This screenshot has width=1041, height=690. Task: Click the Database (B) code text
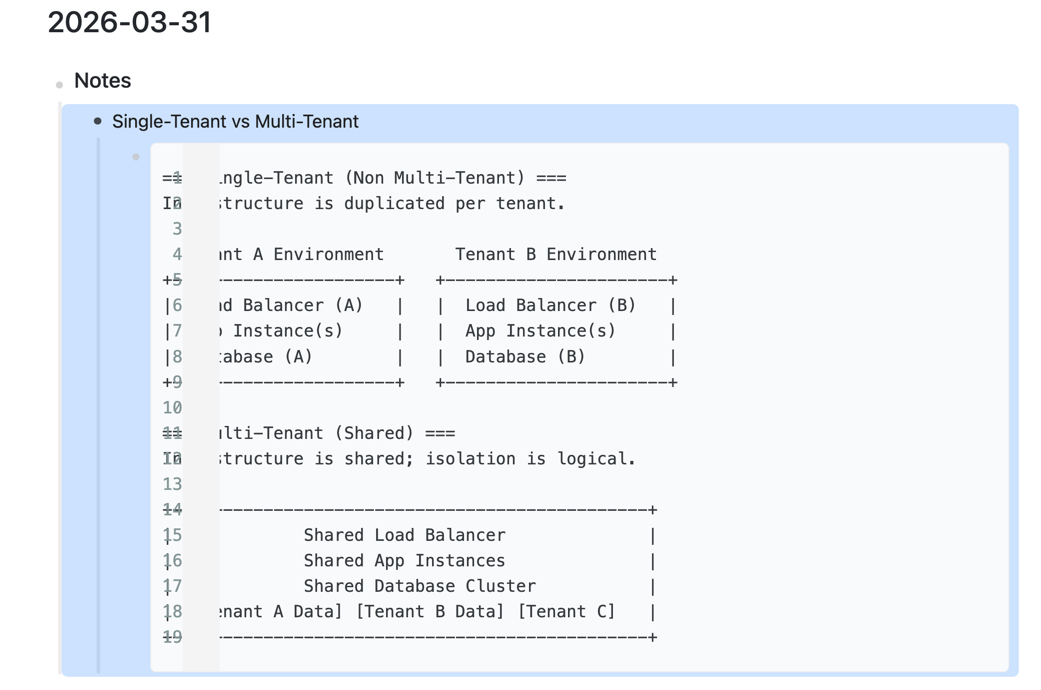pyautogui.click(x=525, y=357)
